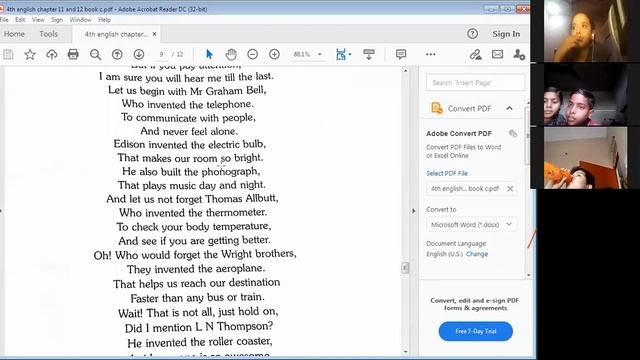Click the Change language link
The image size is (640, 360).
(477, 254)
